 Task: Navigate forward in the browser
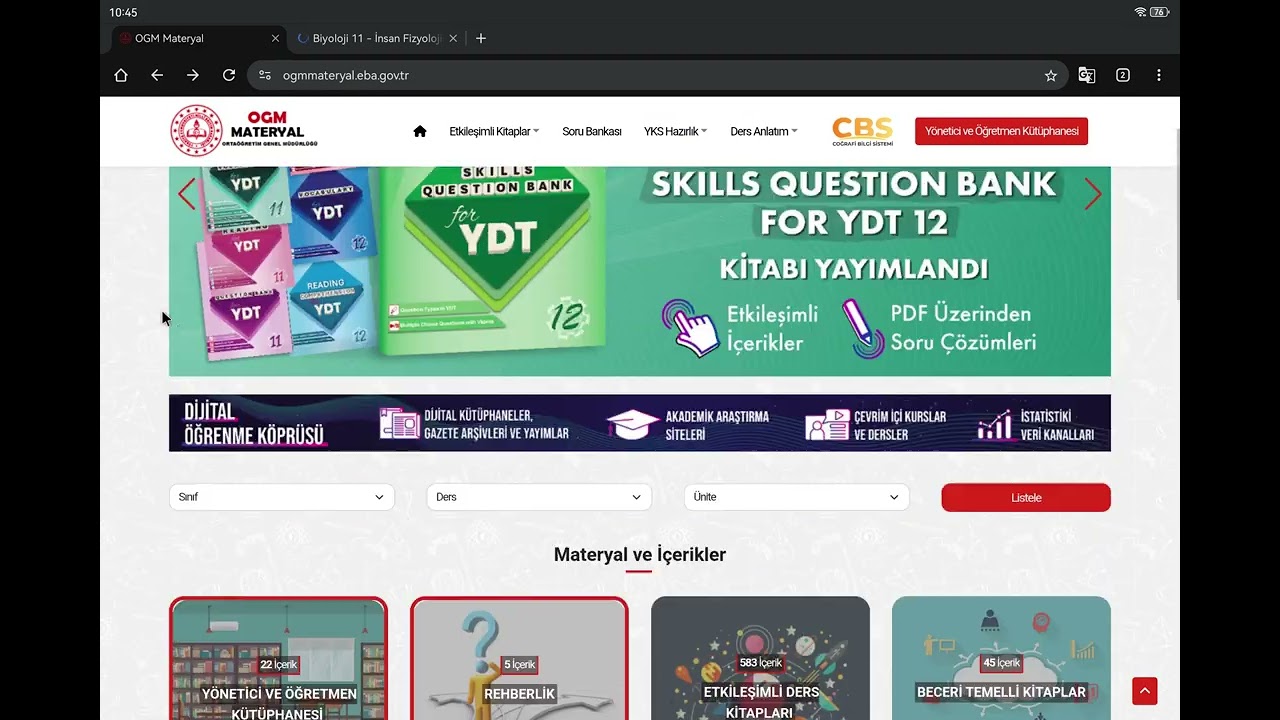(193, 75)
